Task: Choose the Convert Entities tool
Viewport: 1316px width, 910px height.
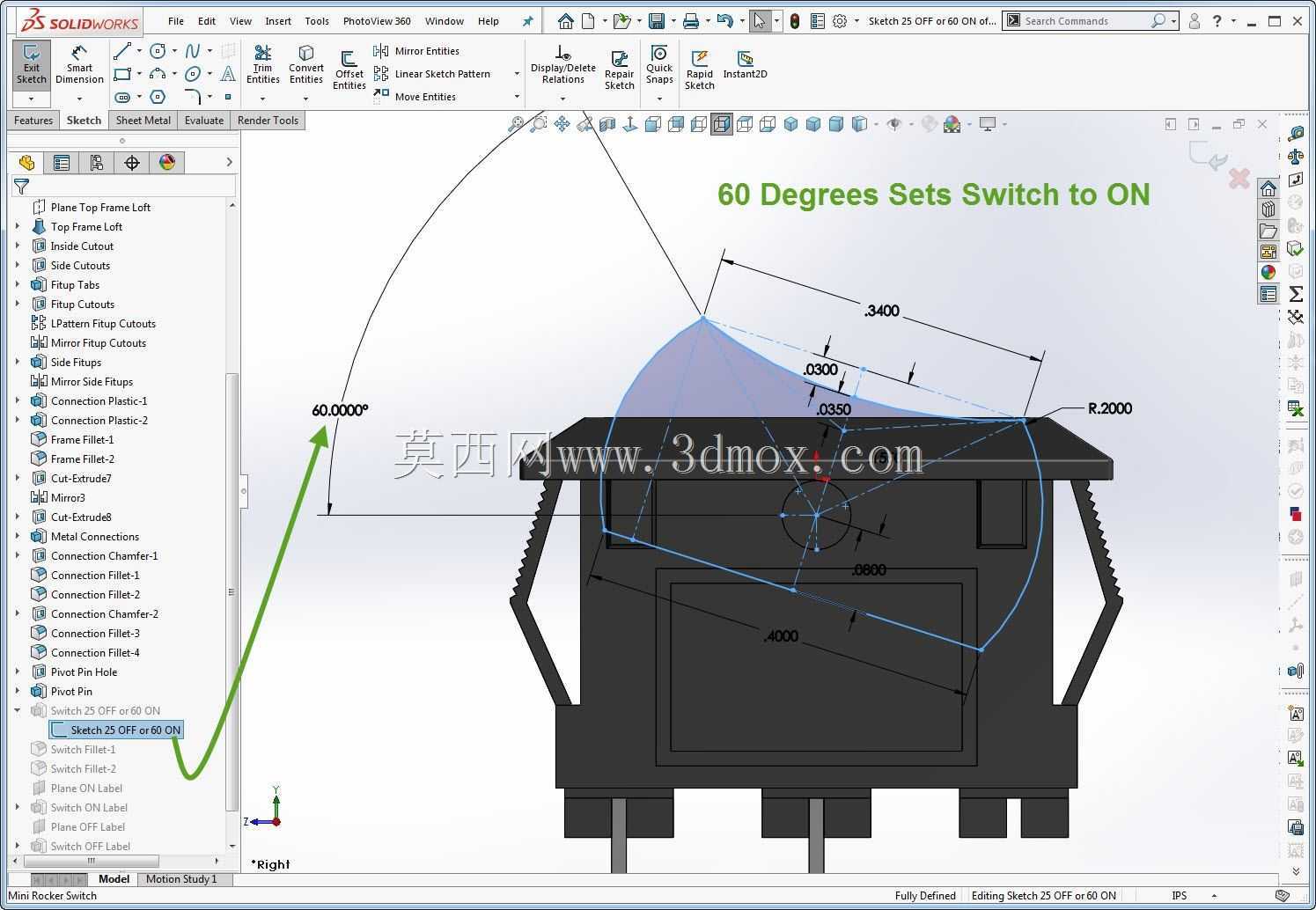Action: (x=305, y=65)
